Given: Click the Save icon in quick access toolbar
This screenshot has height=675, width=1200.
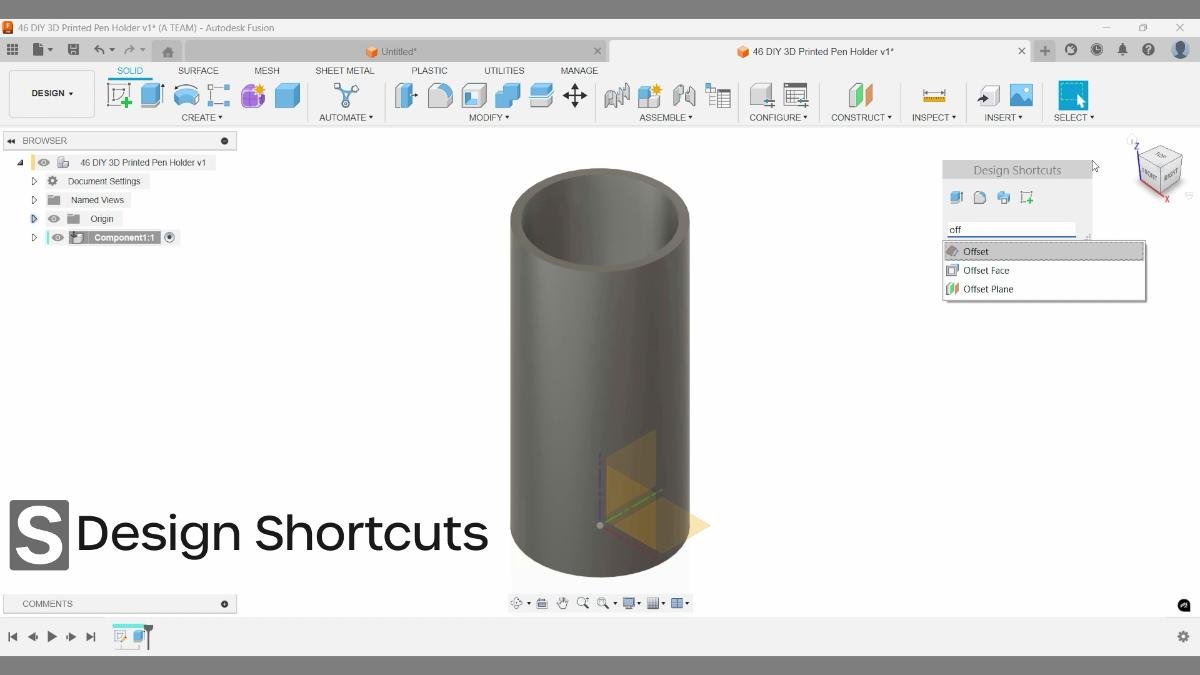Looking at the screenshot, I should pos(73,48).
